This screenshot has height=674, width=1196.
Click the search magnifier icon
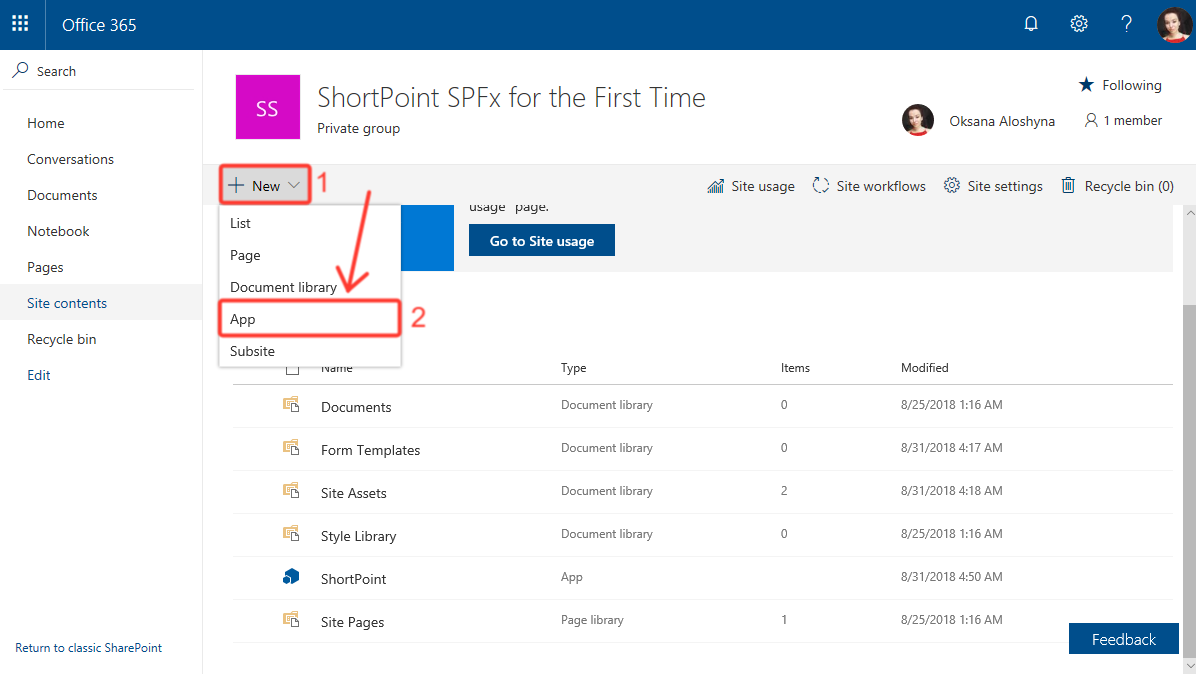[x=21, y=70]
